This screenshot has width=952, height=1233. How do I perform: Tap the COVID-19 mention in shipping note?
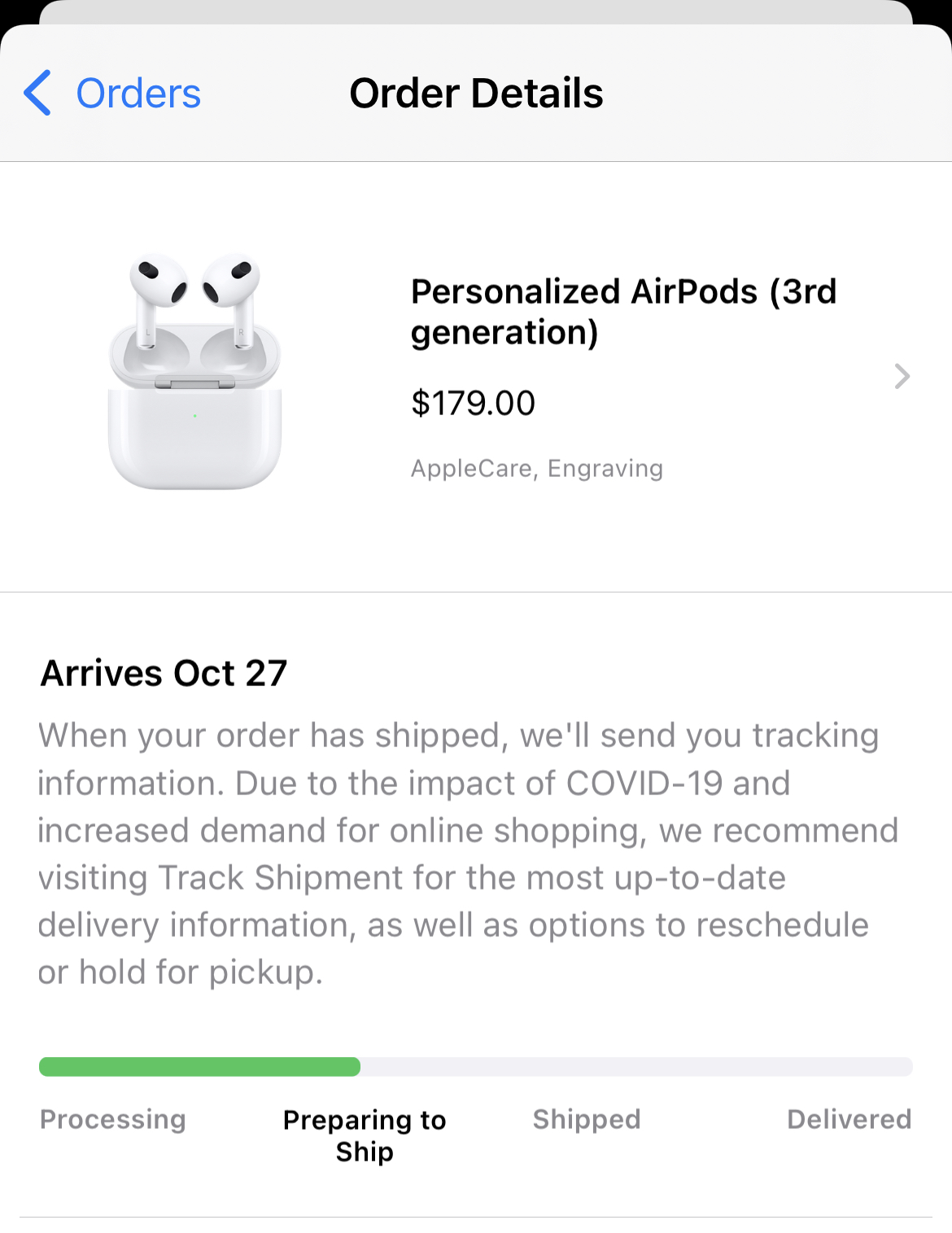pos(644,783)
